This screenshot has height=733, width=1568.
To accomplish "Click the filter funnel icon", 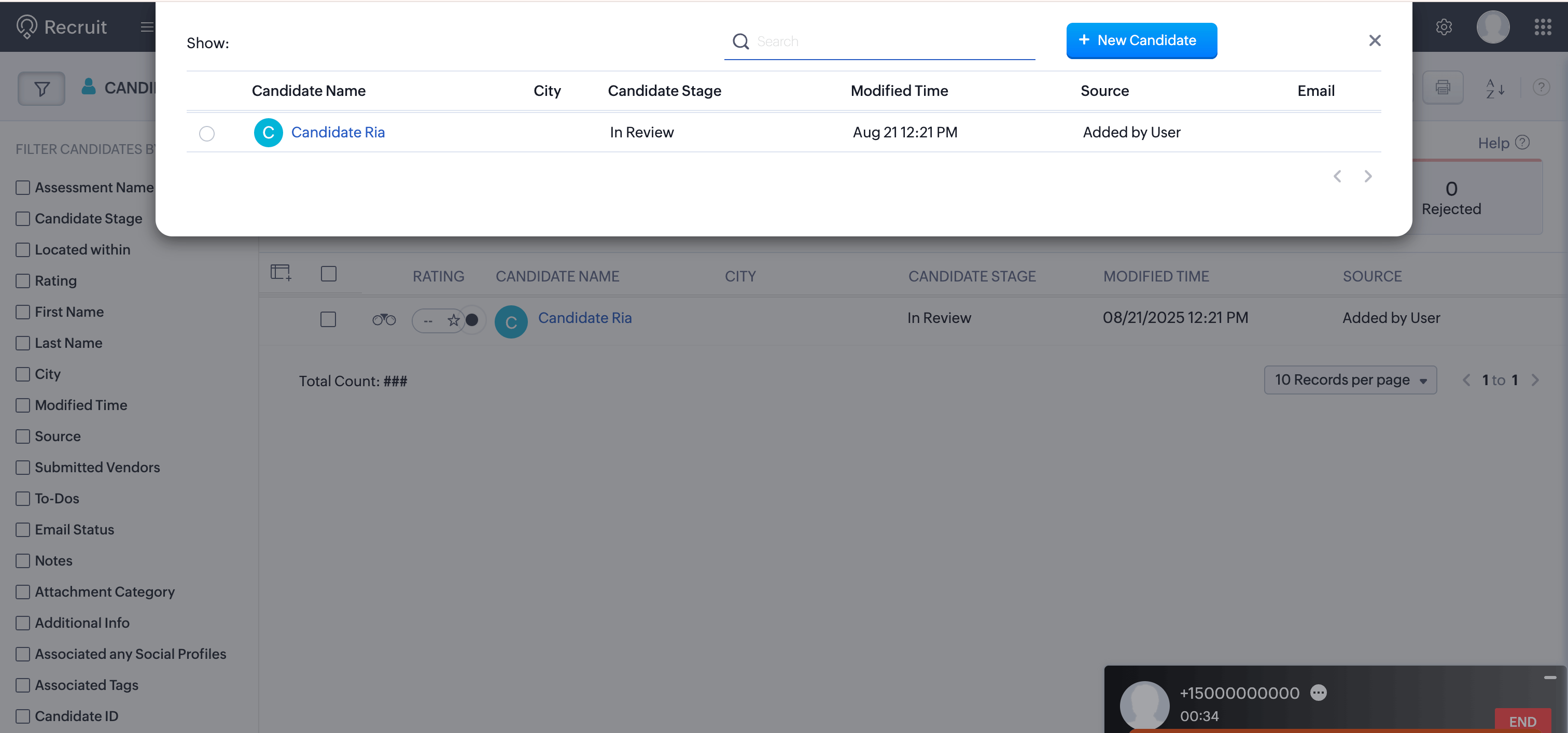I will click(41, 89).
